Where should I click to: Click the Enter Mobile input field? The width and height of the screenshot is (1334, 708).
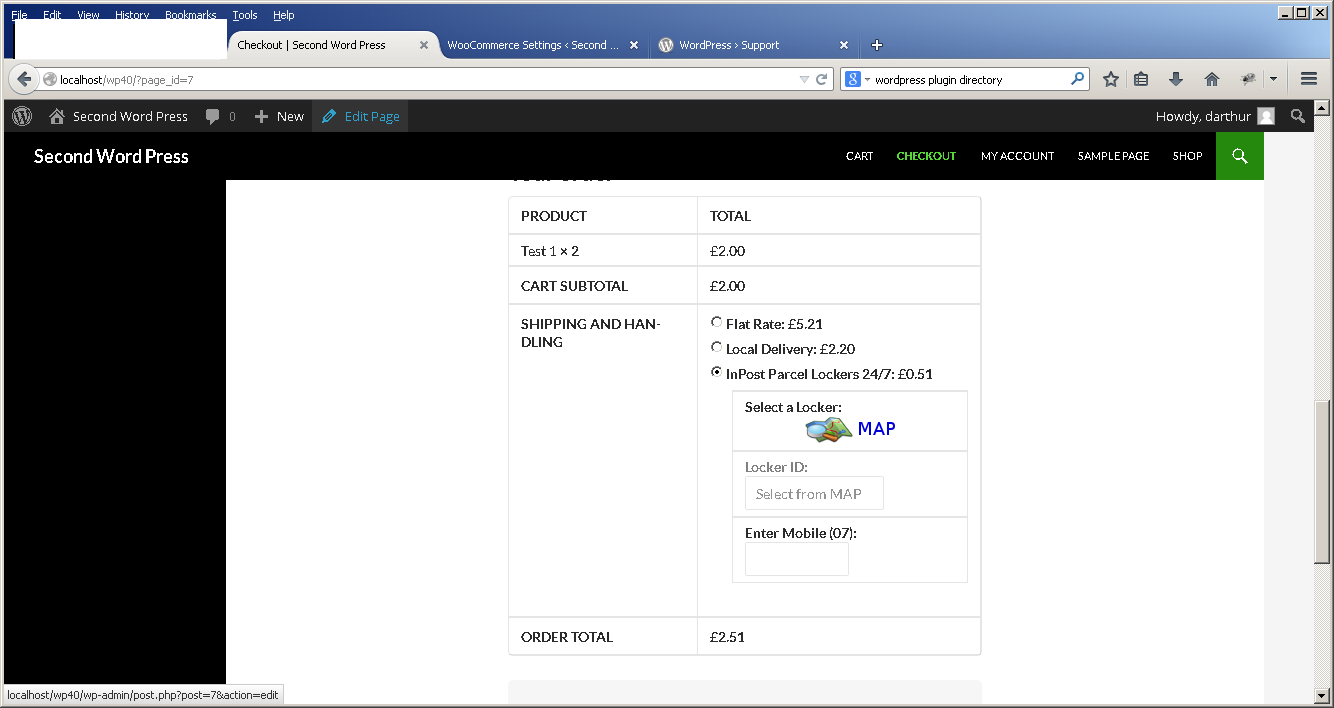coord(797,559)
